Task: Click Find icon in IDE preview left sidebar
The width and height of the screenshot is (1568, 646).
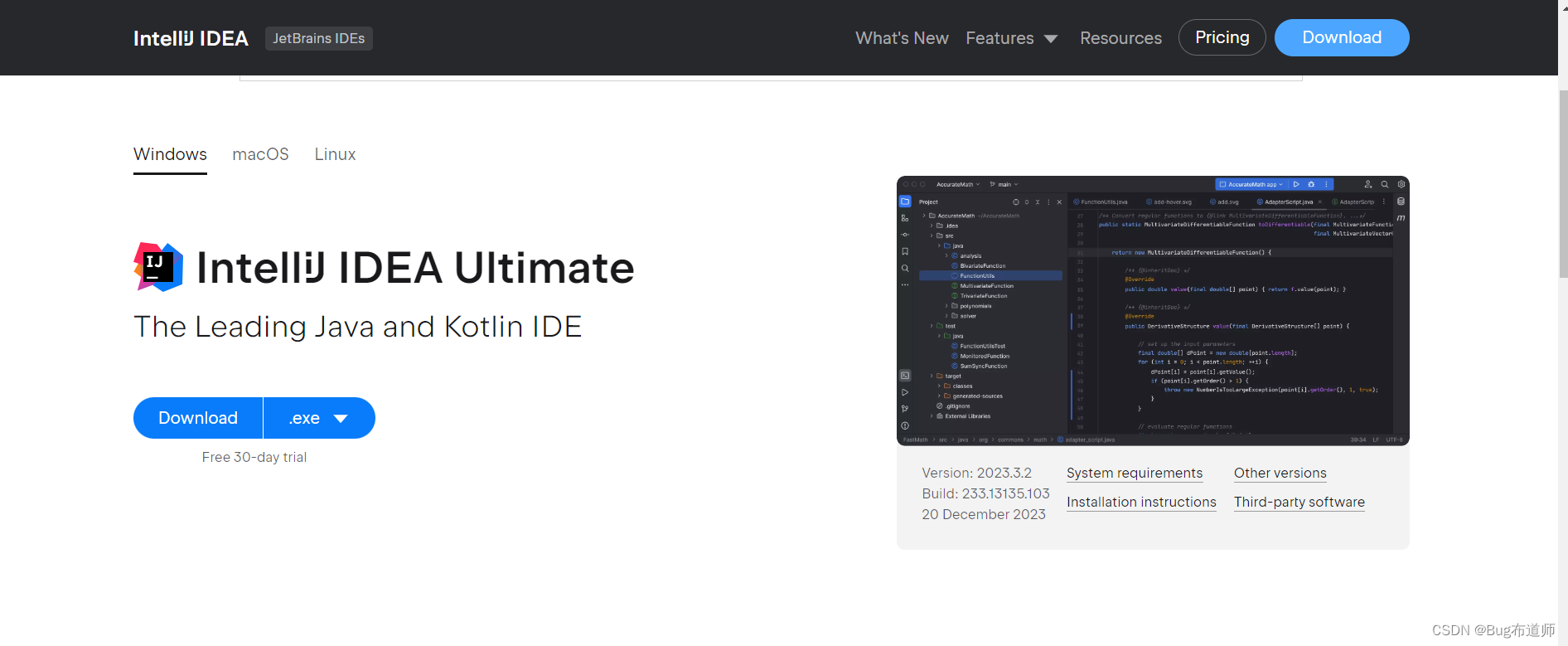Action: click(x=905, y=269)
